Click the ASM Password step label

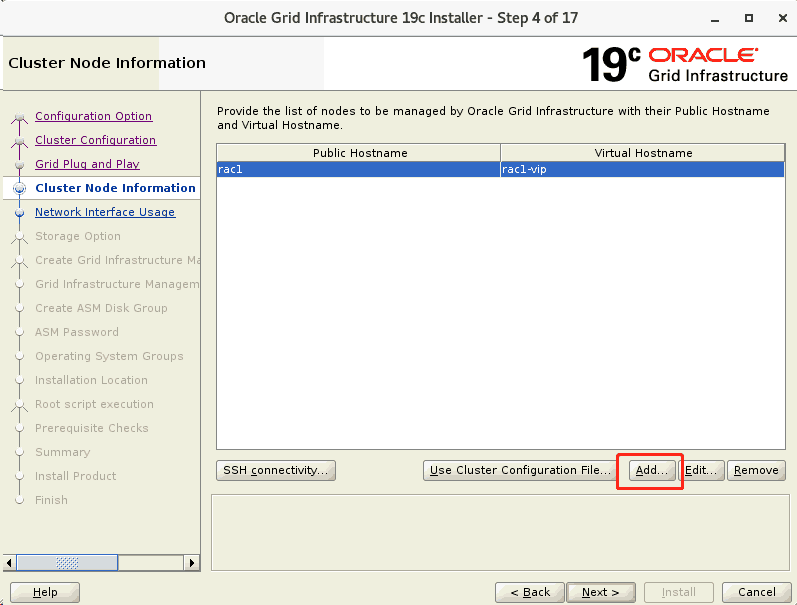pos(77,332)
